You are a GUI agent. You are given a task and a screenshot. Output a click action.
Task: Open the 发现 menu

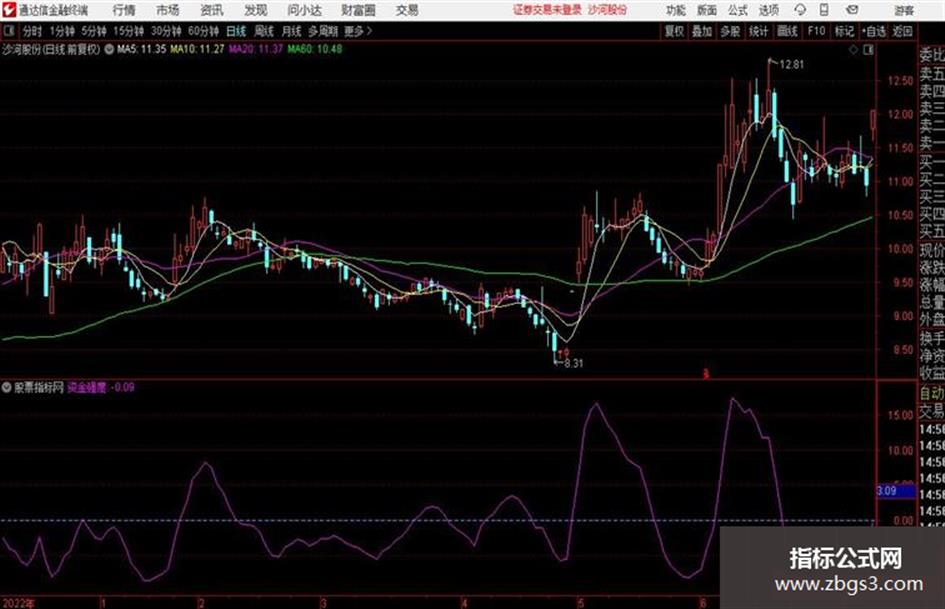pos(256,10)
